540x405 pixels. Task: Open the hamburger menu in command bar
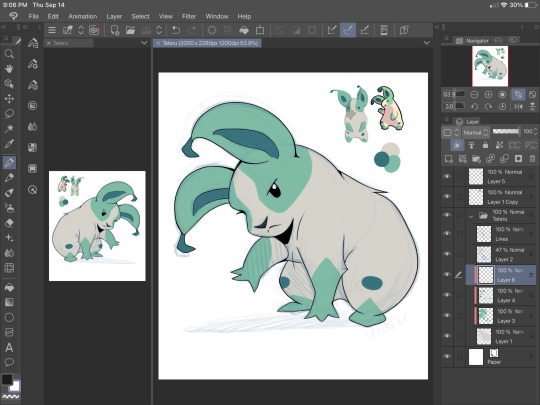52,30
